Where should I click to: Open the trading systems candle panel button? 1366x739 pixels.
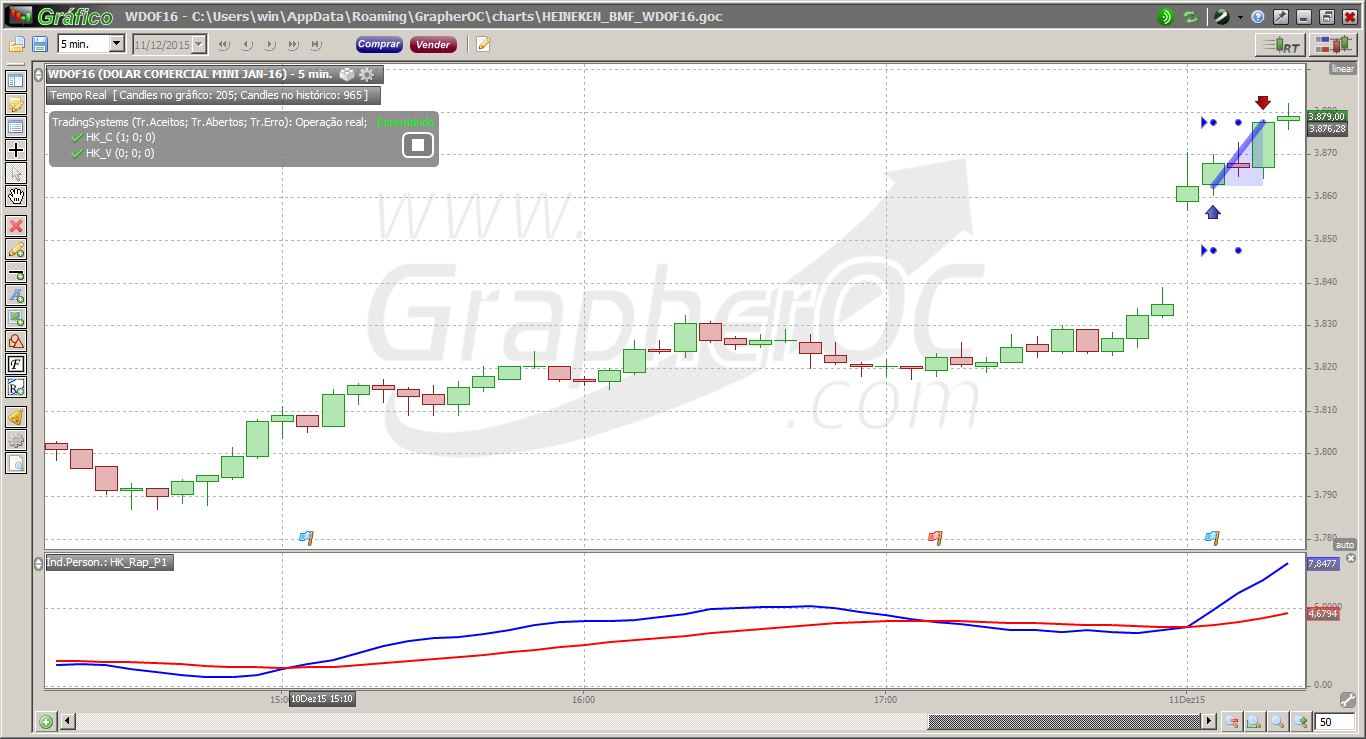[x=1334, y=45]
